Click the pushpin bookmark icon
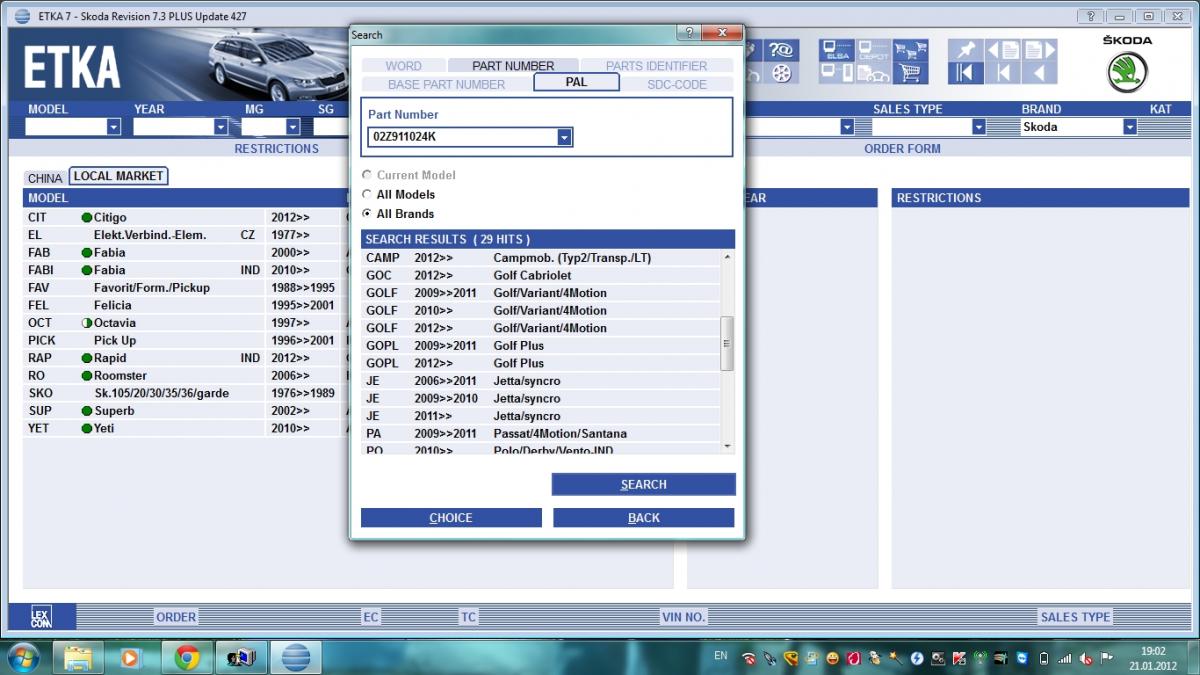This screenshot has width=1200, height=675. click(x=965, y=50)
